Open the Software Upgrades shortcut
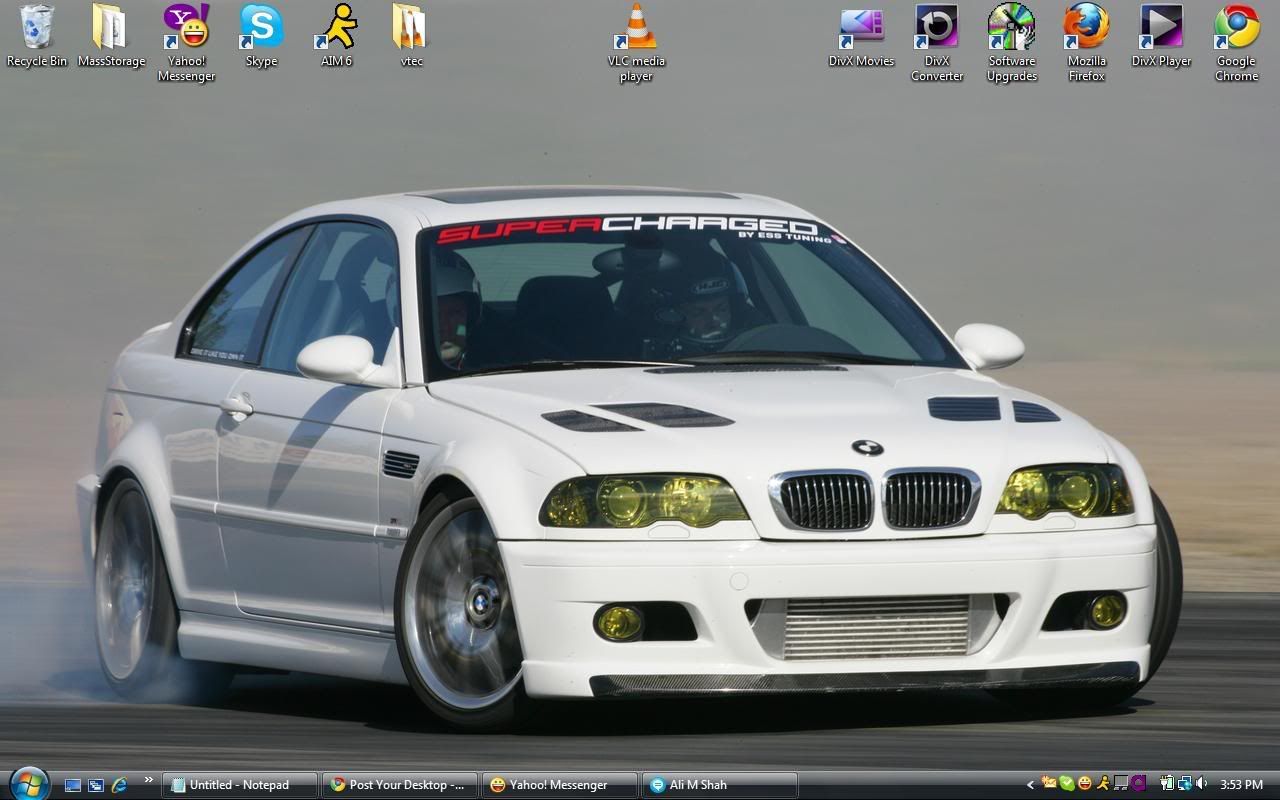This screenshot has height=800, width=1280. coord(1012,43)
